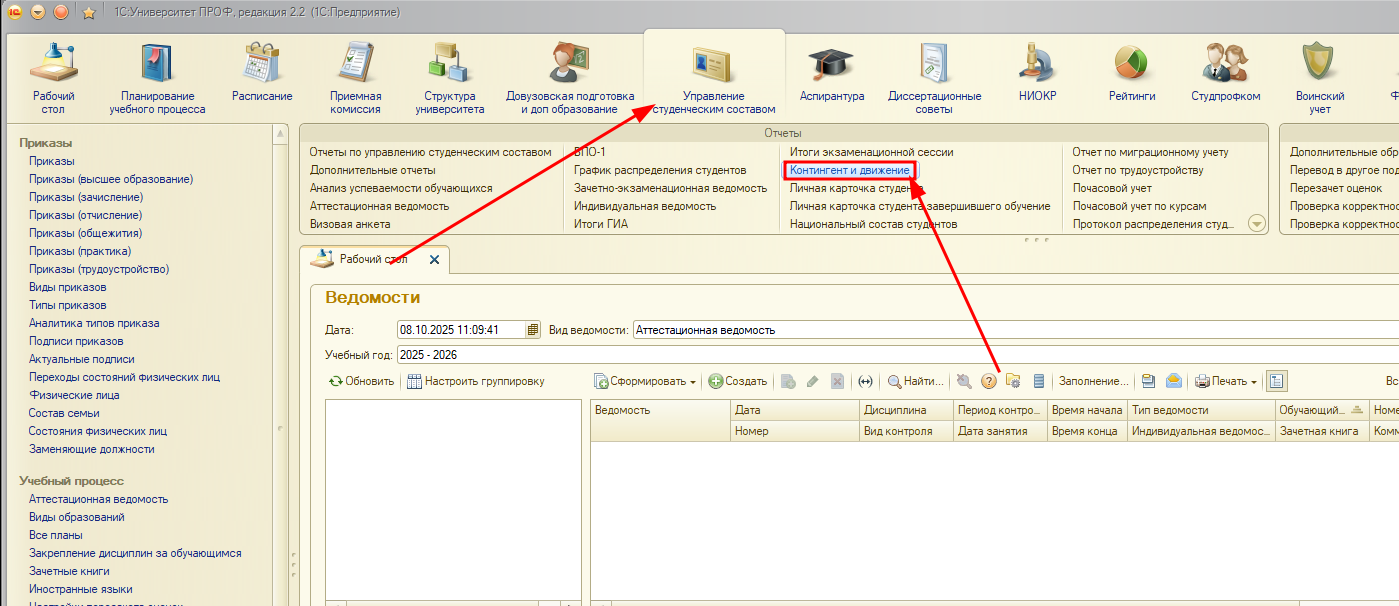The height and width of the screenshot is (606, 1399).
Task: Open Приказы (зачисление) in left panel
Action: 85,197
